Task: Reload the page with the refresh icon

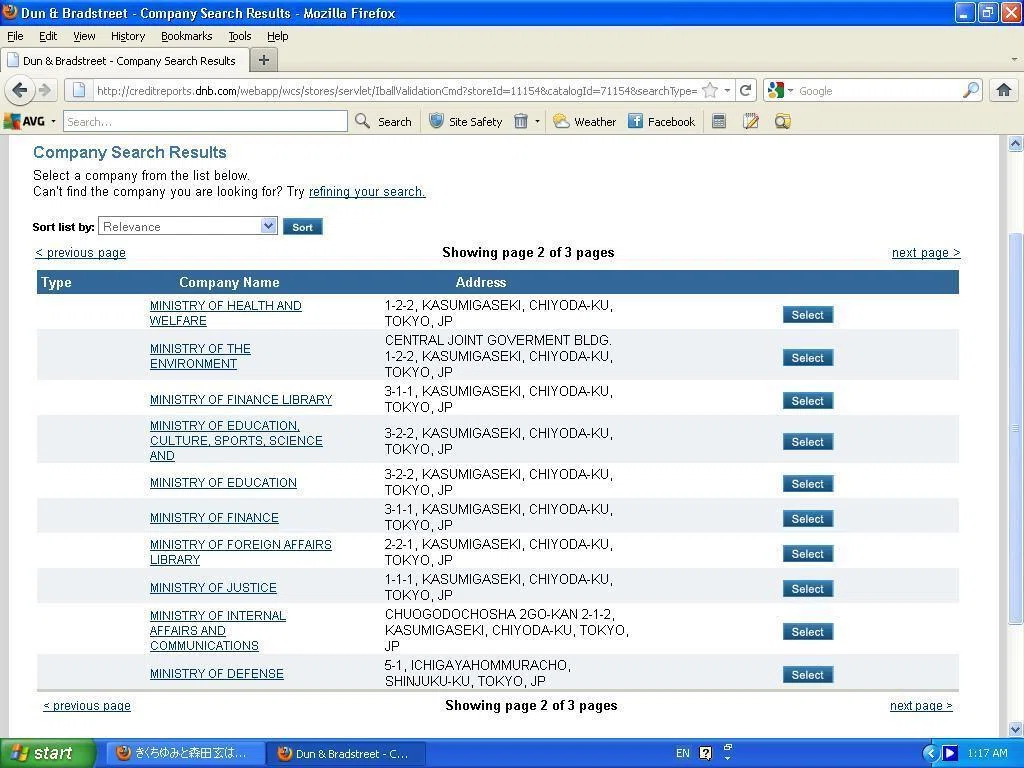Action: click(x=745, y=91)
